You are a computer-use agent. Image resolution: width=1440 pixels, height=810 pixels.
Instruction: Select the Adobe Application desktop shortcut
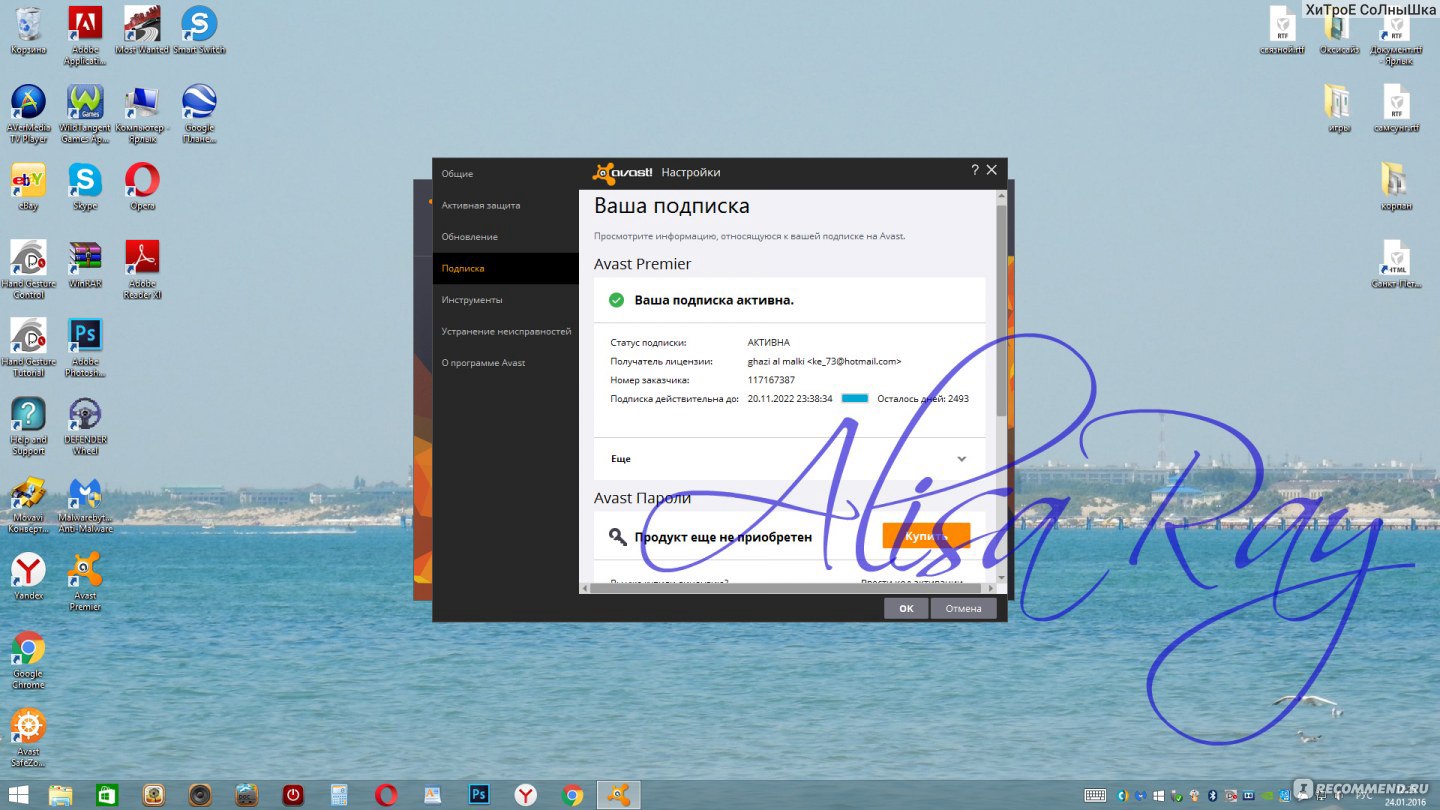pos(85,36)
